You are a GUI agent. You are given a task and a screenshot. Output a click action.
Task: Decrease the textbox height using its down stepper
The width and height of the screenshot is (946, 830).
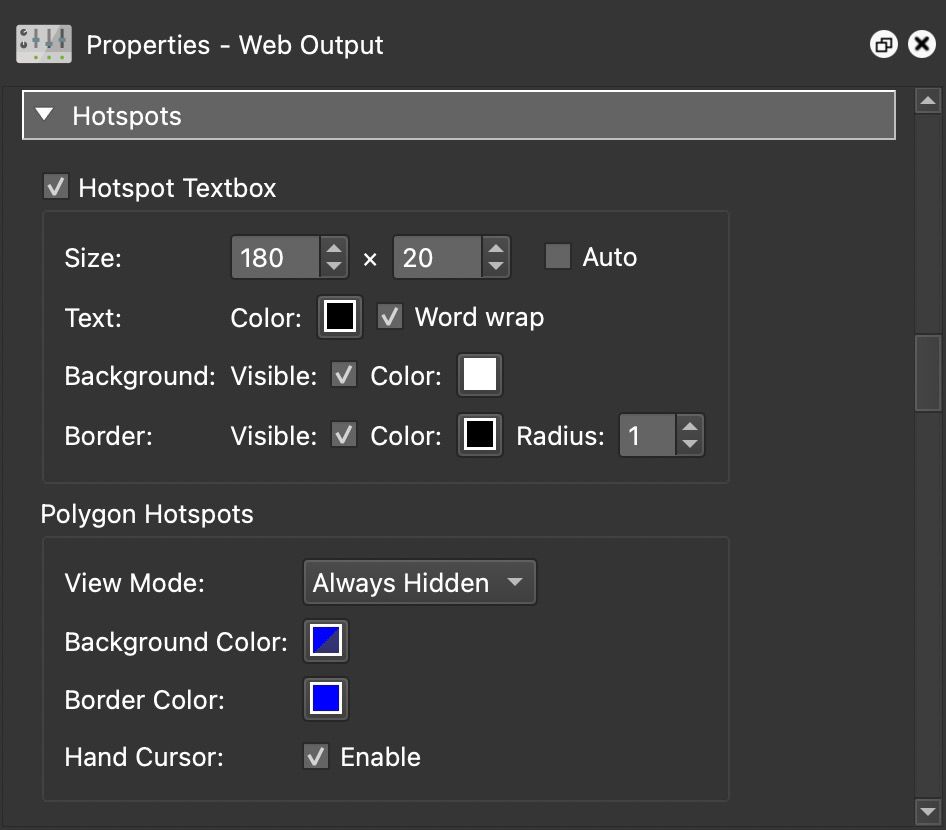point(497,266)
